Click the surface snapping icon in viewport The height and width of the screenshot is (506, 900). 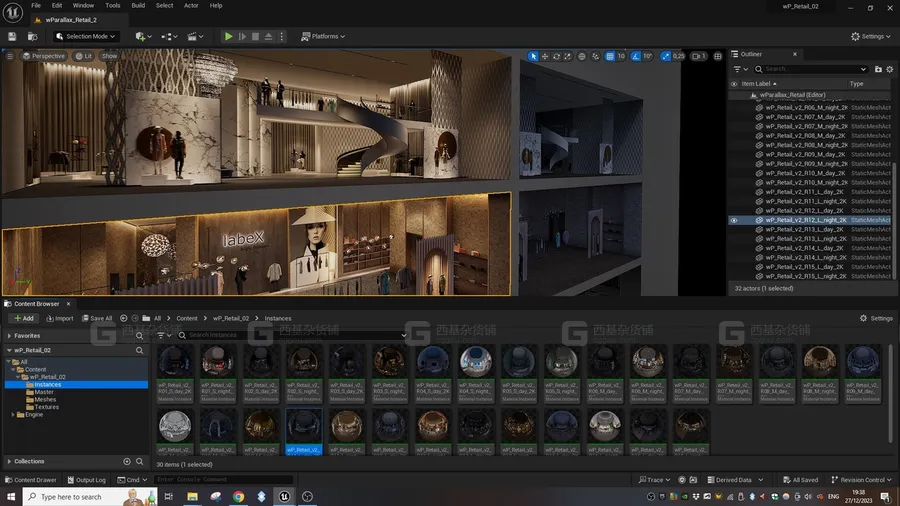coord(595,56)
